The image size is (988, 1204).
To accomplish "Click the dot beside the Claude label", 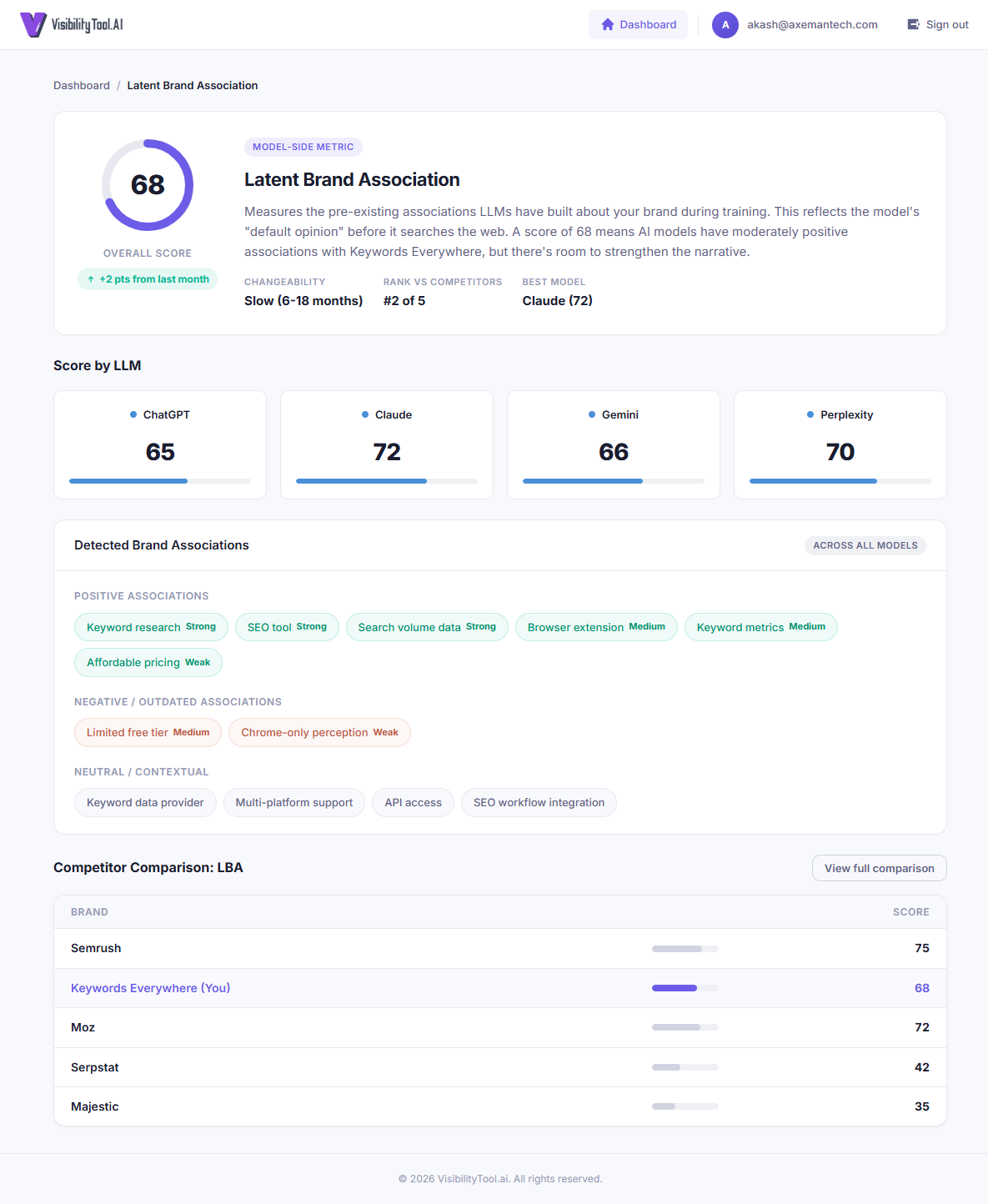I will (363, 414).
